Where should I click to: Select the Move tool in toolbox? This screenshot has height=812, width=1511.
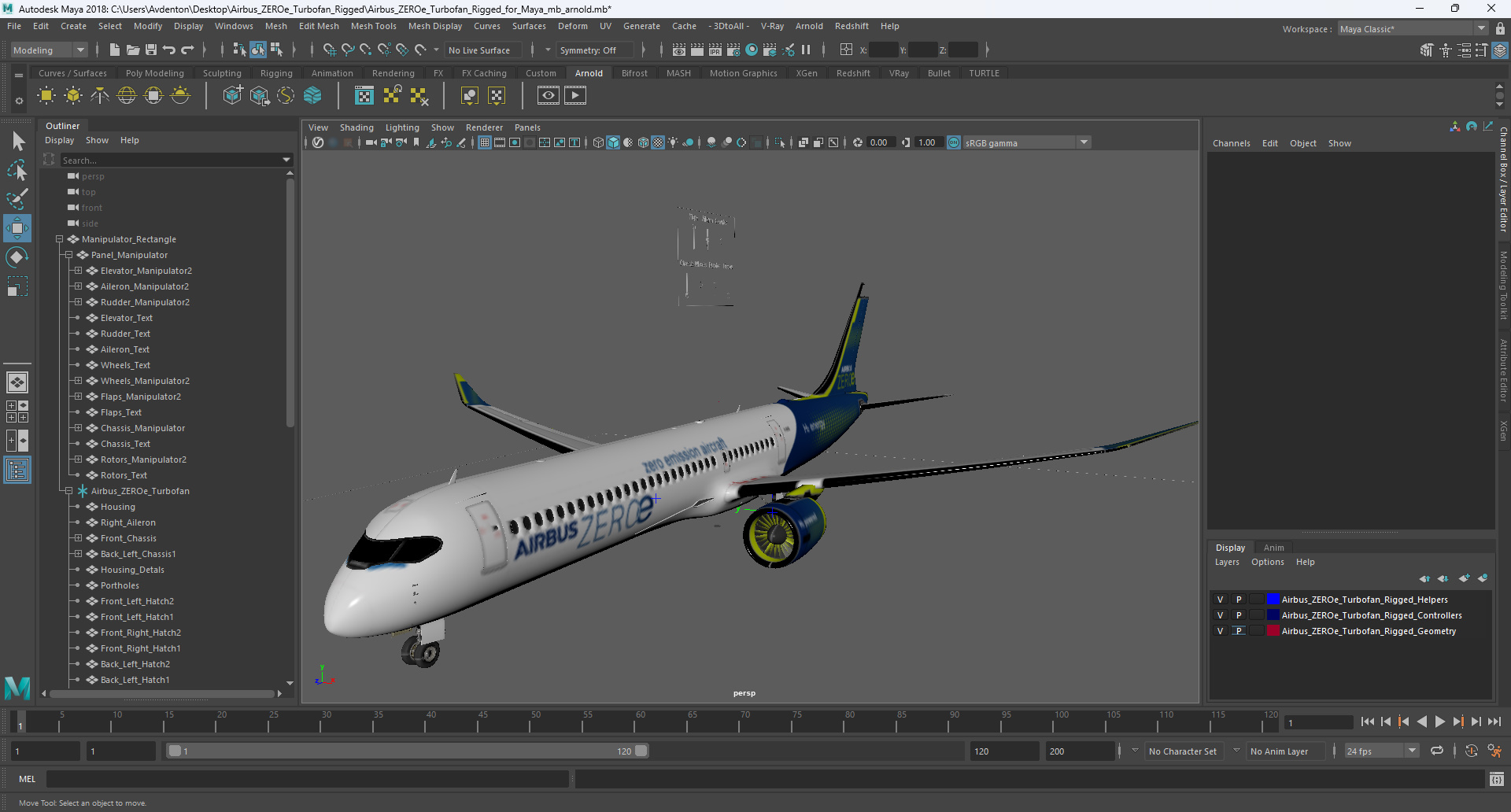pos(17,228)
